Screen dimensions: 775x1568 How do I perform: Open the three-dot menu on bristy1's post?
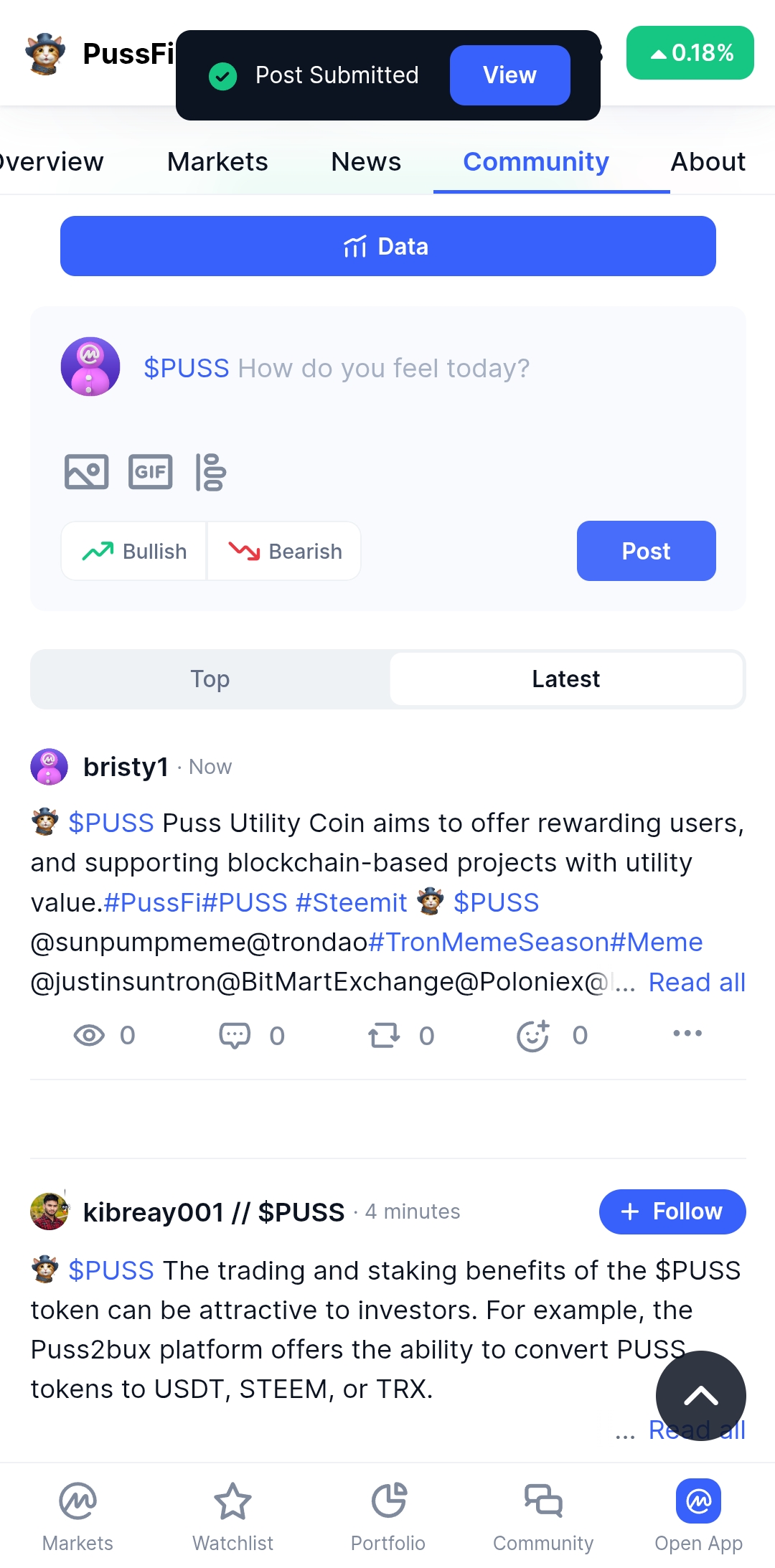click(x=687, y=1034)
